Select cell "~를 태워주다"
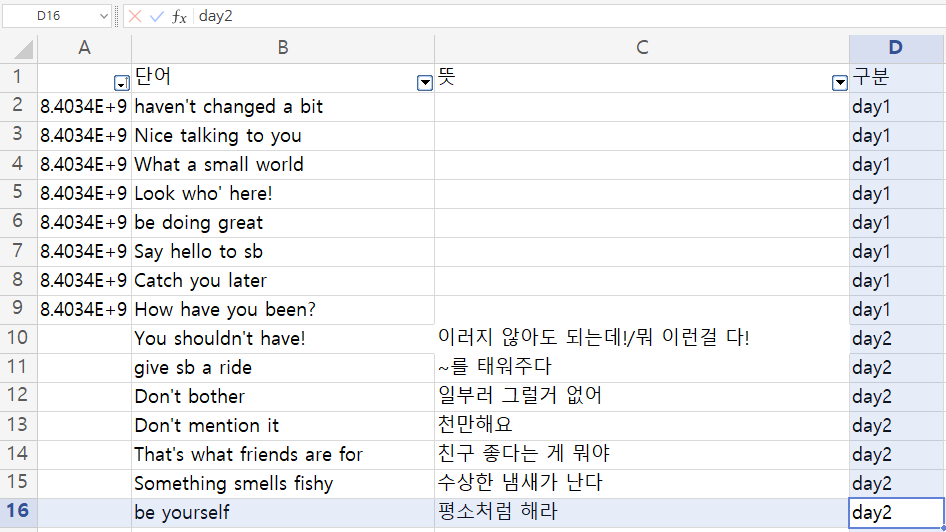Viewport: 946px width, 532px height. (642, 367)
